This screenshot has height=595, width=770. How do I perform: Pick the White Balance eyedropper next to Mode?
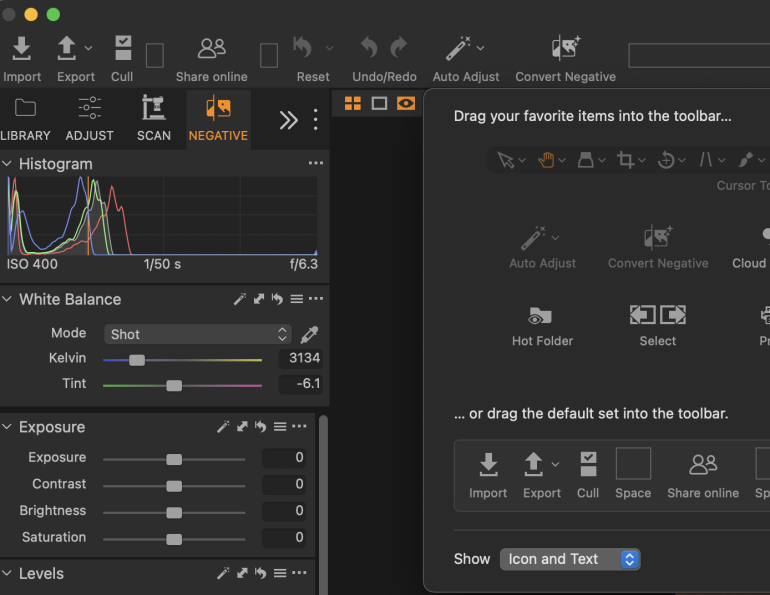coord(309,334)
